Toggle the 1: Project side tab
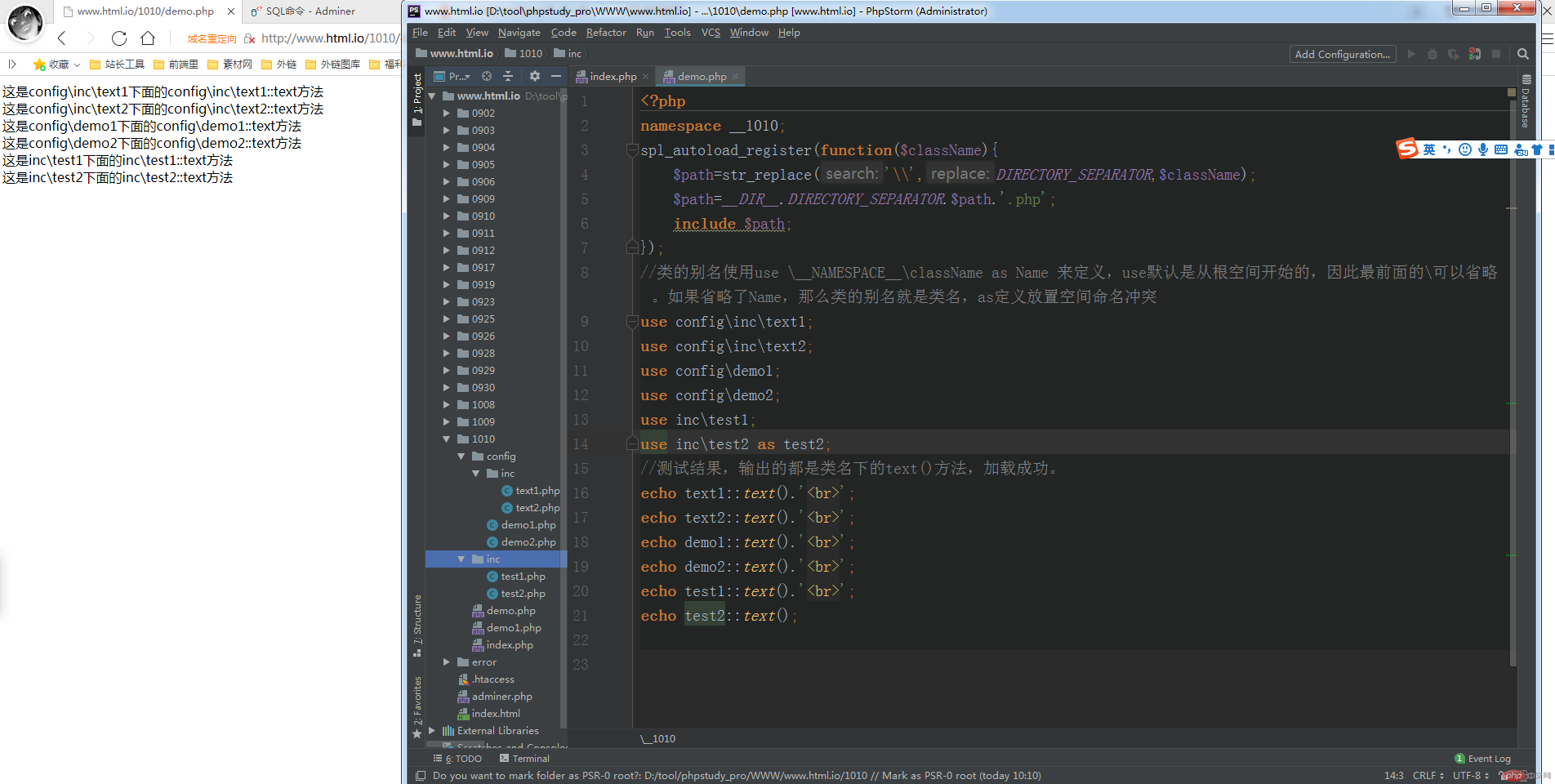Image resolution: width=1555 pixels, height=784 pixels. 417,100
